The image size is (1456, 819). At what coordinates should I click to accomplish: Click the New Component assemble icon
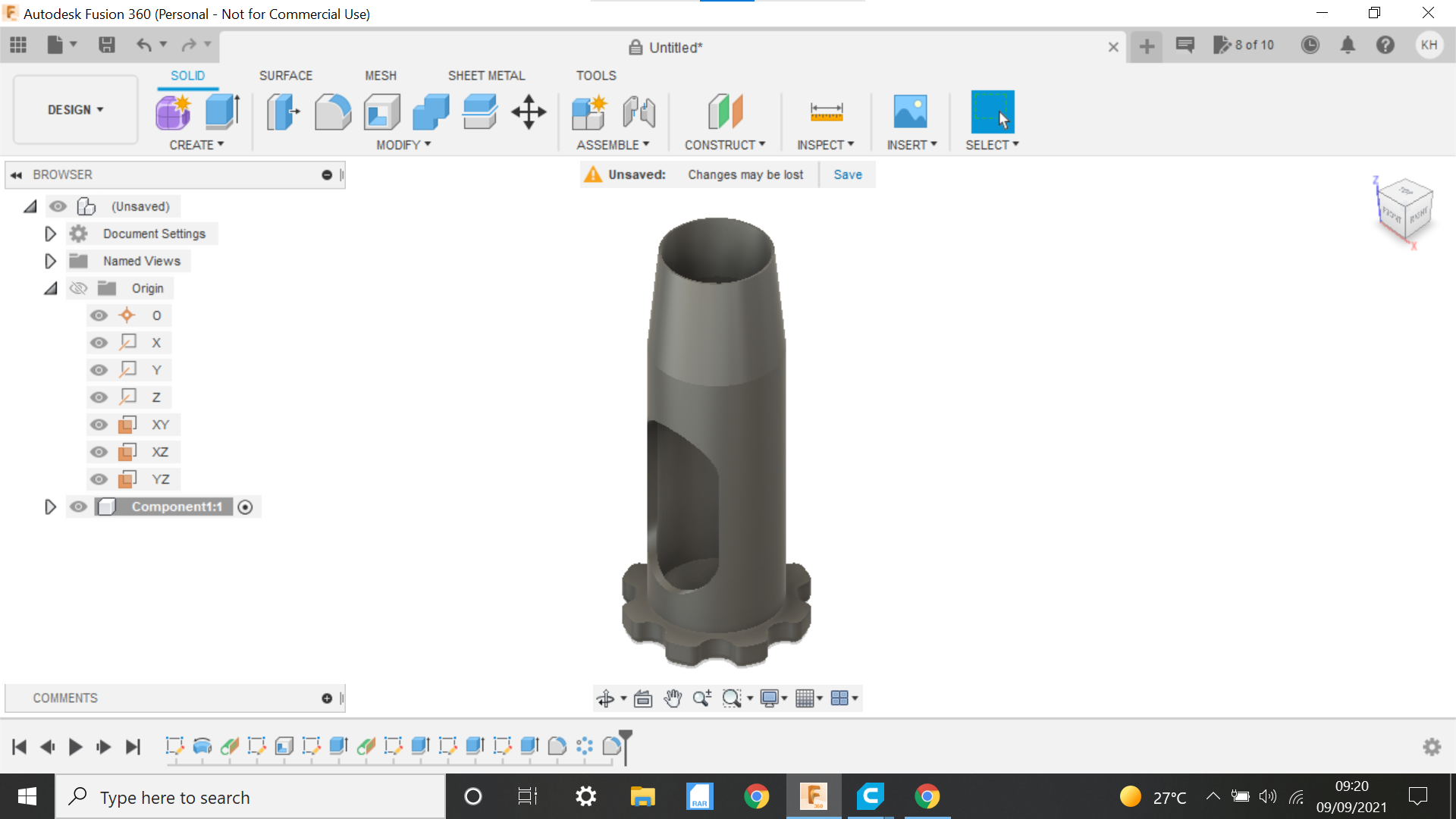coord(589,112)
